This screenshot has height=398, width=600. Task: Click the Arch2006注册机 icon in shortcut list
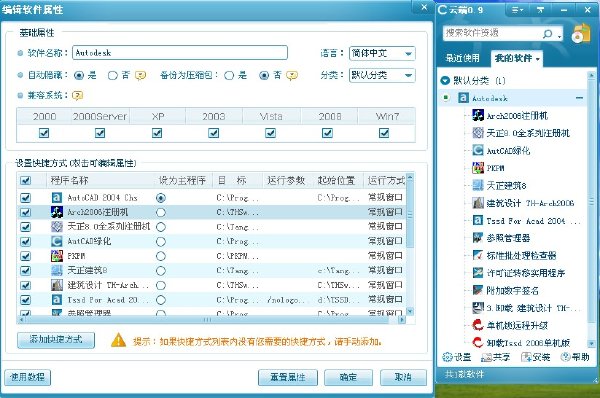point(57,212)
